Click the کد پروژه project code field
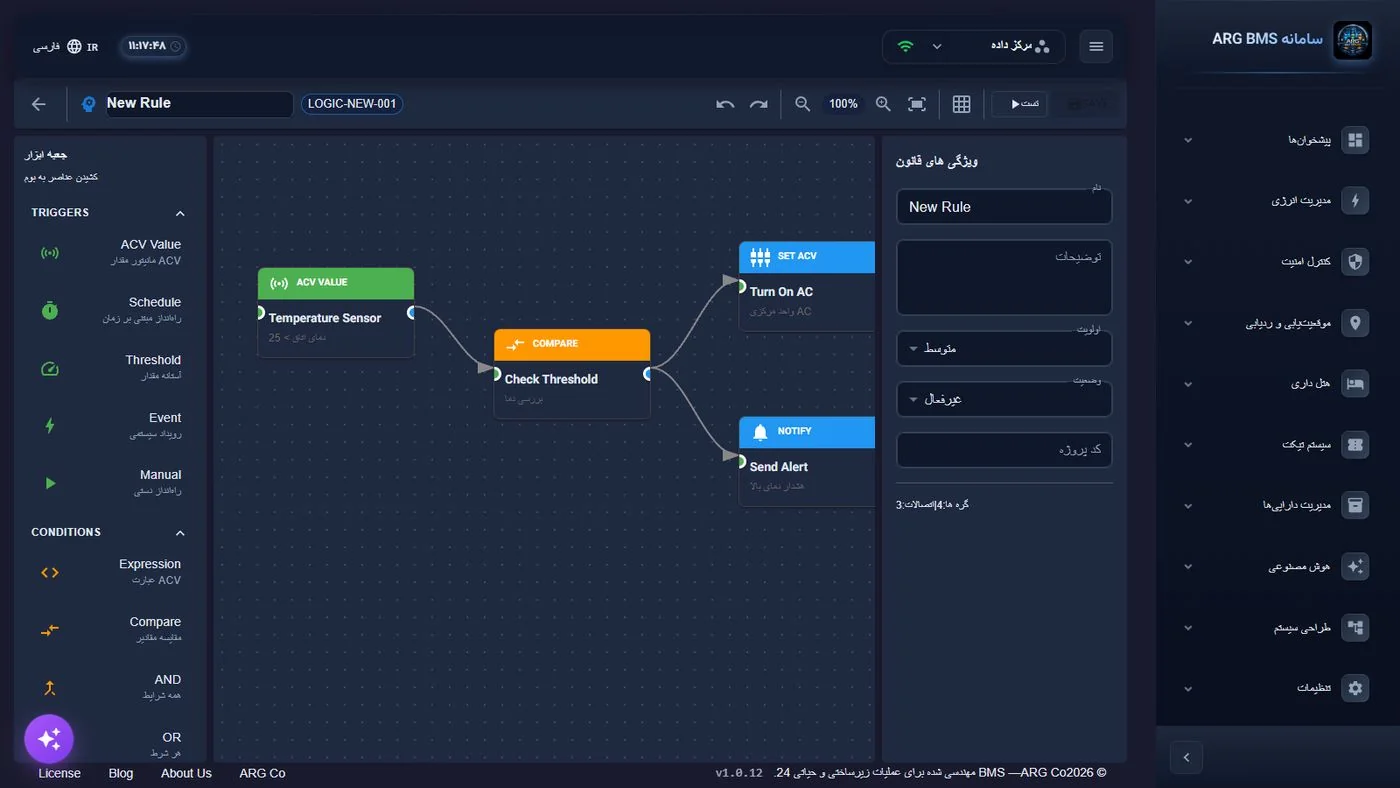 1004,450
